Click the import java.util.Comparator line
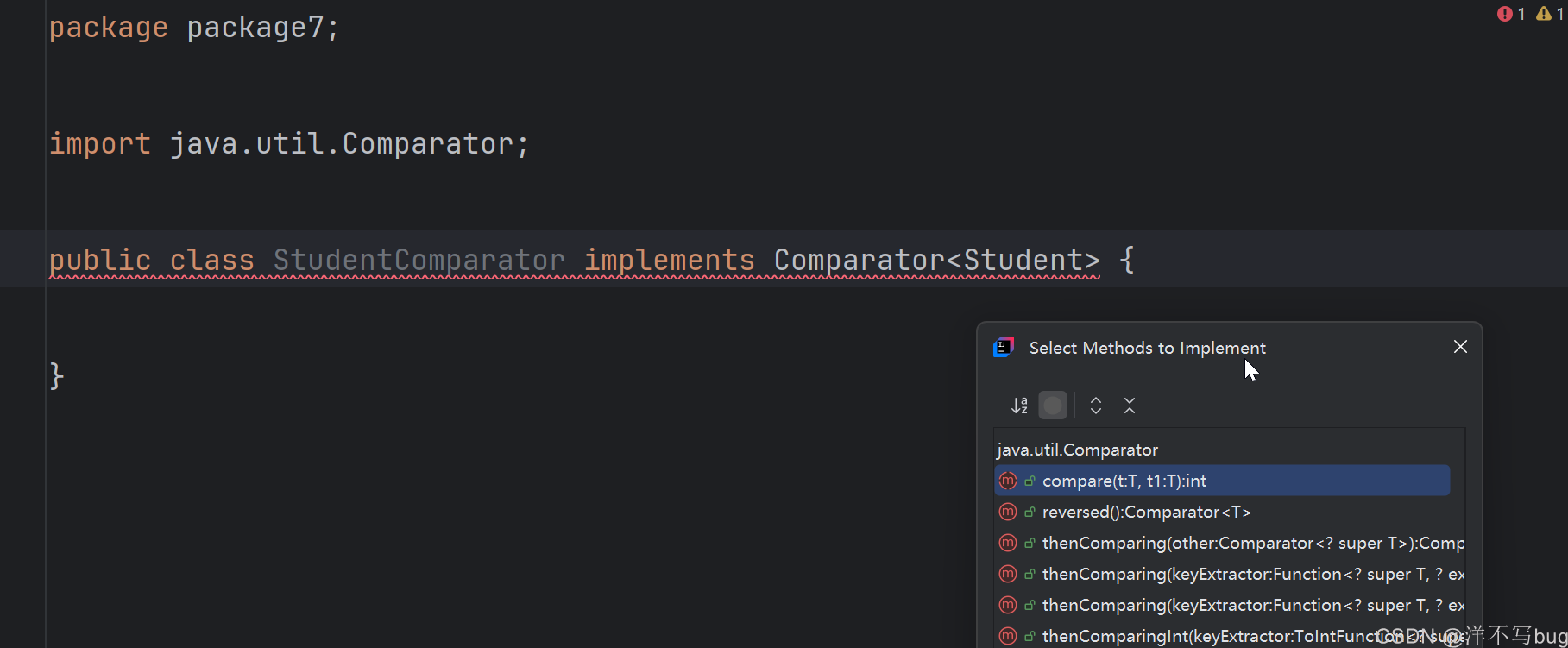Viewport: 1568px width, 648px height. tap(289, 143)
